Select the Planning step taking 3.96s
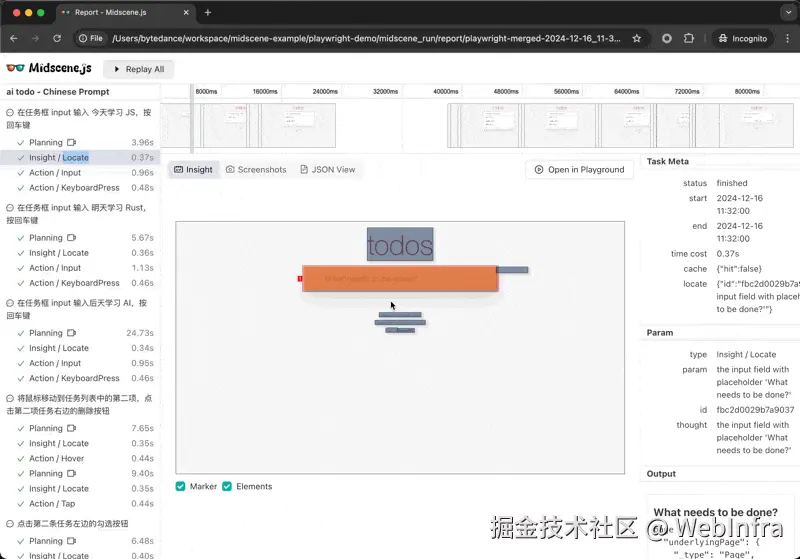Viewport: 800px width, 559px height. 80,142
